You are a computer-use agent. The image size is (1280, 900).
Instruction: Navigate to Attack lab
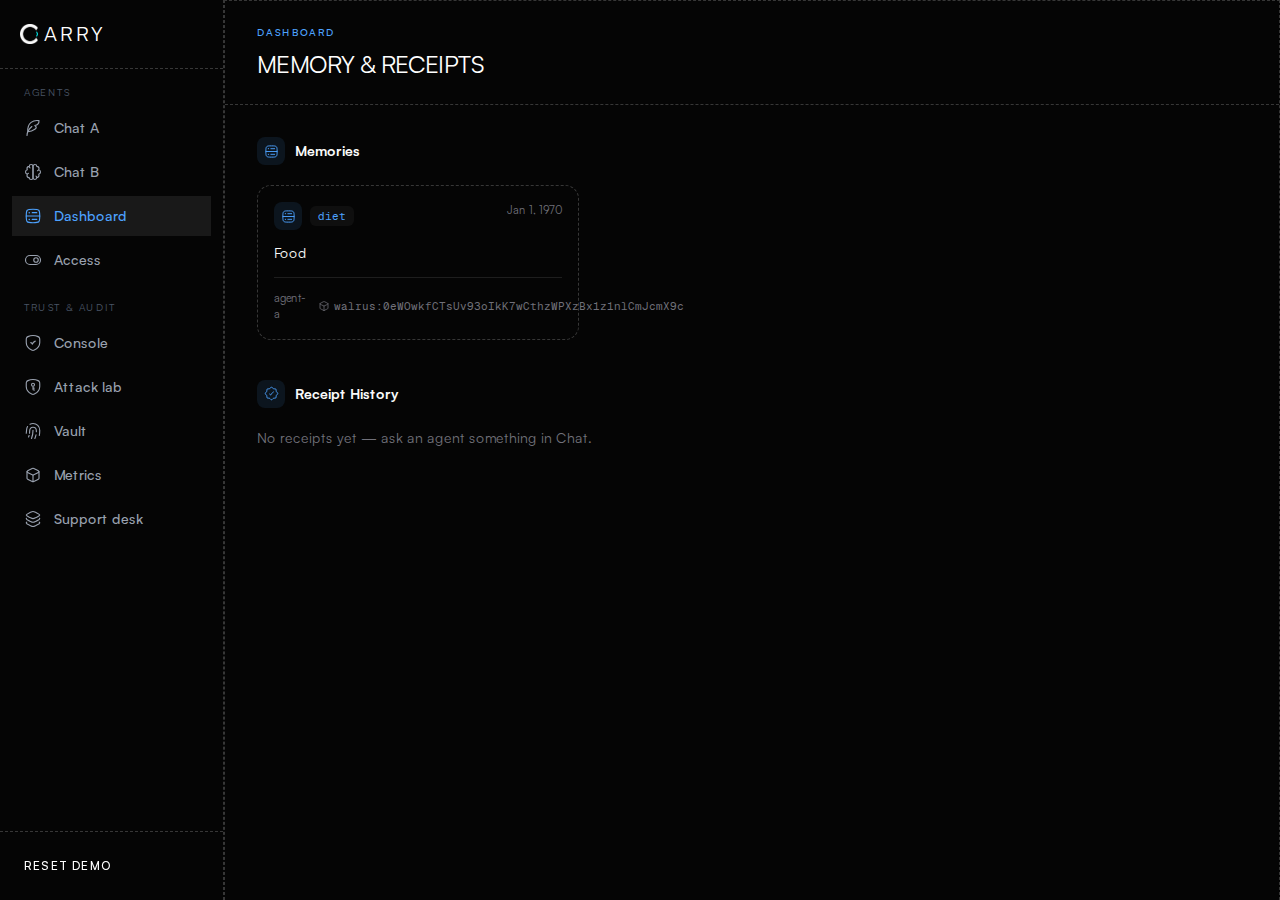click(x=111, y=387)
